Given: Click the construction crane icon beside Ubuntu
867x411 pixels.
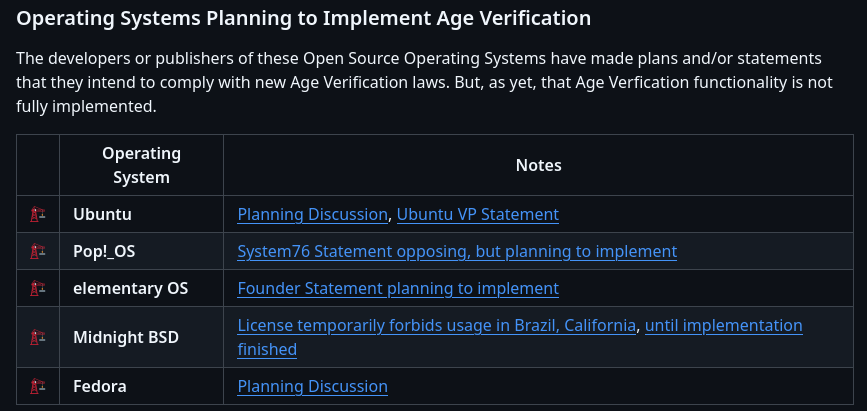Looking at the screenshot, I should coord(38,214).
